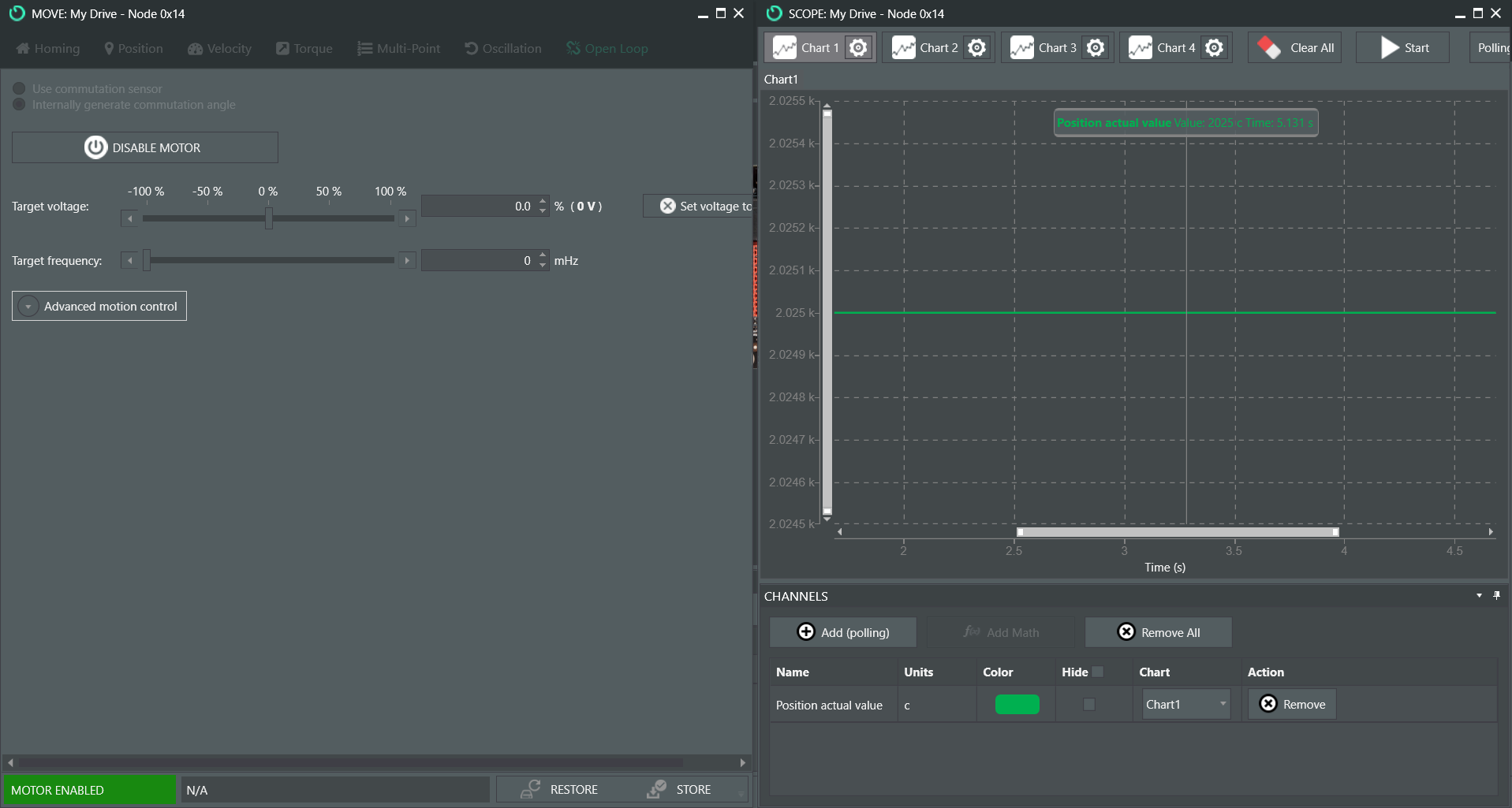Open the green color swatch for Position actual value
The height and width of the screenshot is (808, 1512).
click(1017, 704)
